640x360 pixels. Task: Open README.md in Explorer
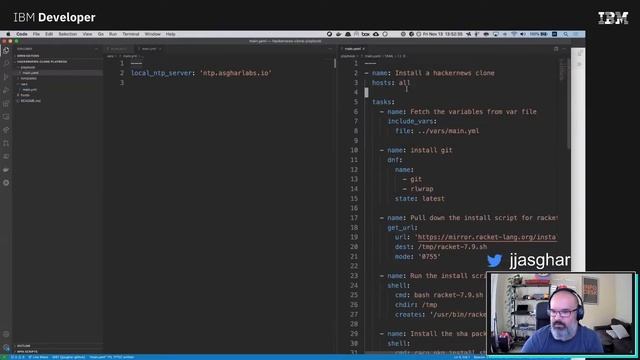pos(30,101)
